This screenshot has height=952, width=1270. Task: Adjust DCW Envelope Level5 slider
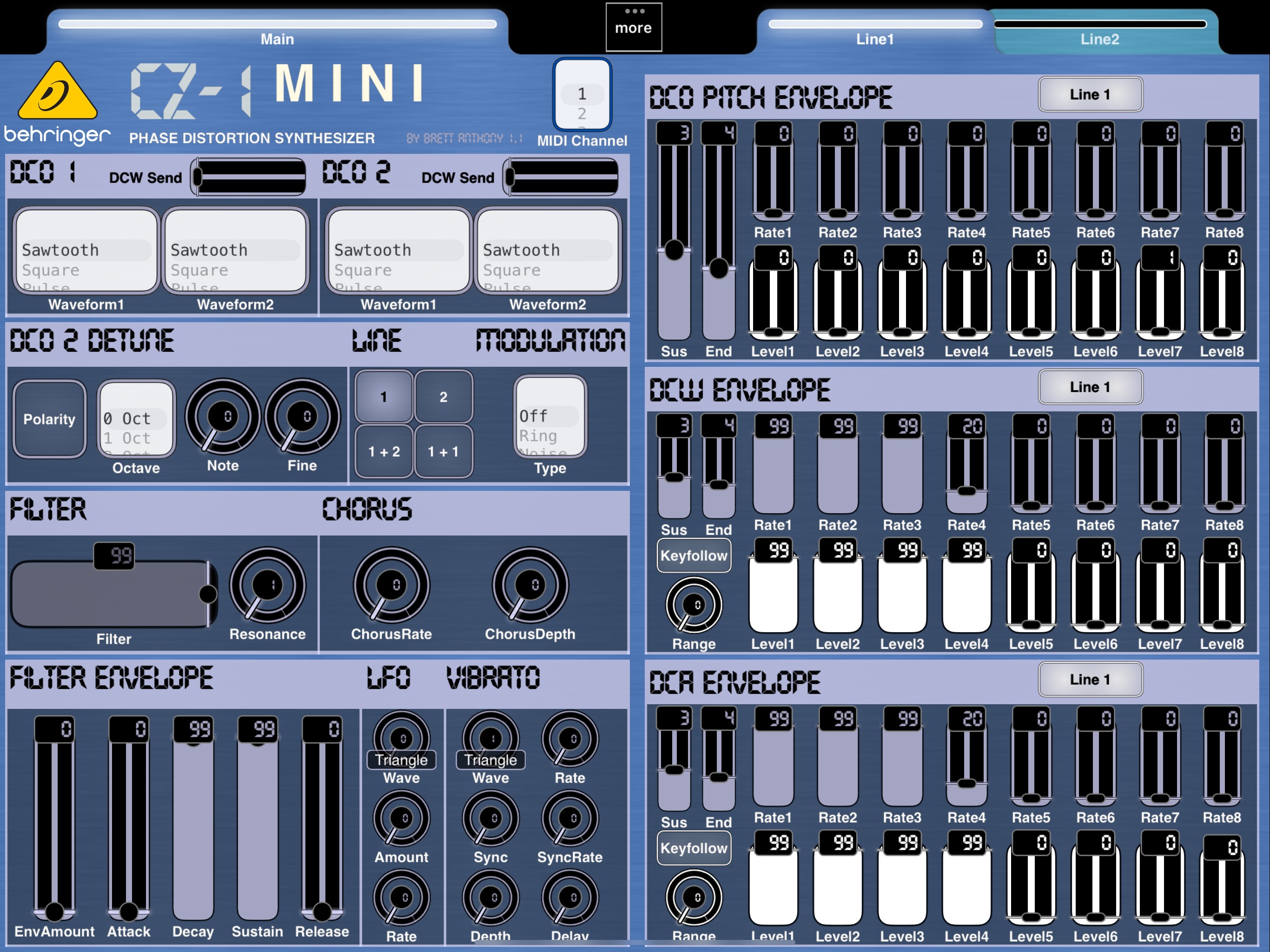click(1031, 585)
